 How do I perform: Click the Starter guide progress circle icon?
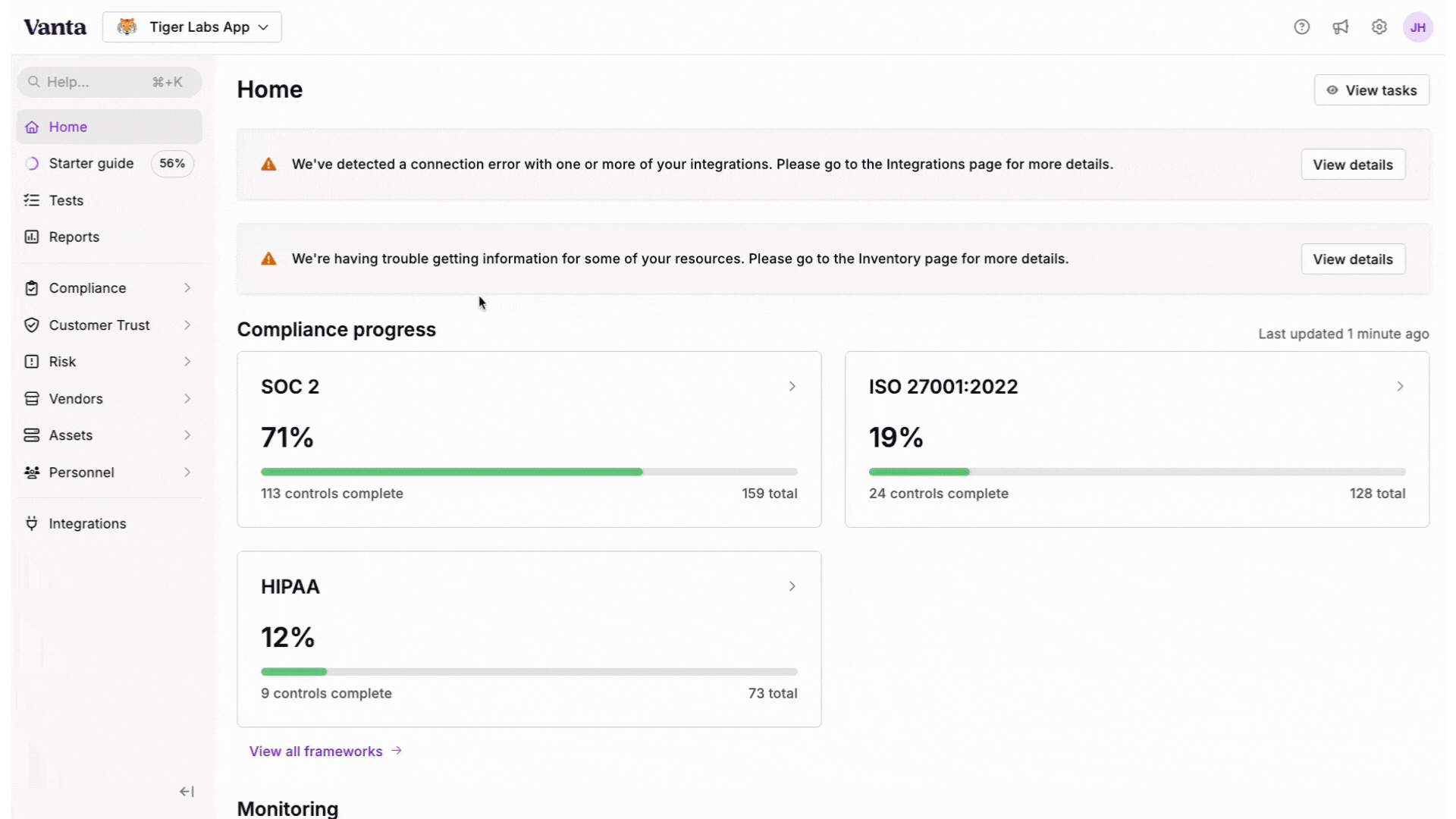[32, 164]
